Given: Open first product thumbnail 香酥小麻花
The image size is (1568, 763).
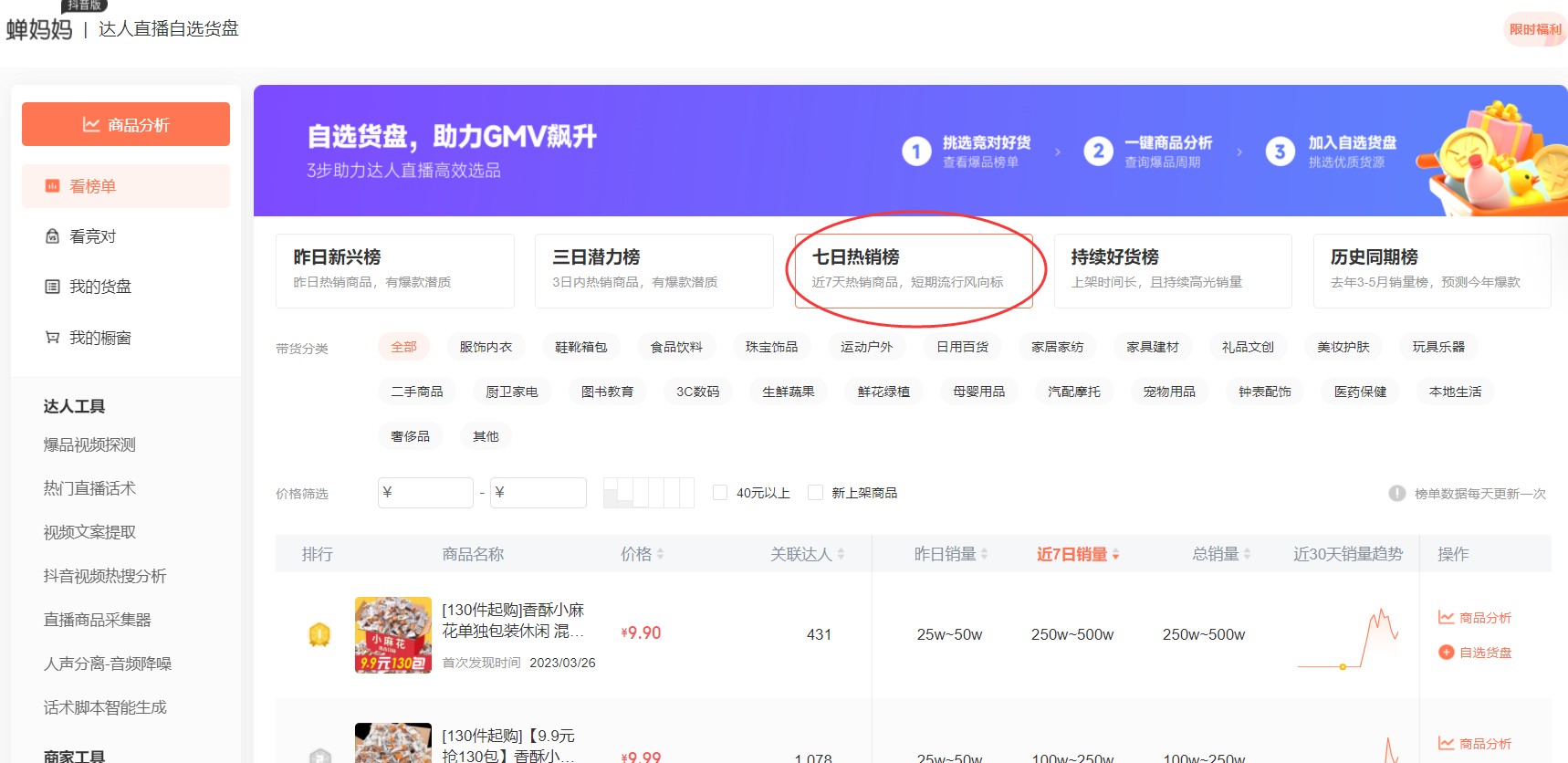Looking at the screenshot, I should click(x=392, y=634).
